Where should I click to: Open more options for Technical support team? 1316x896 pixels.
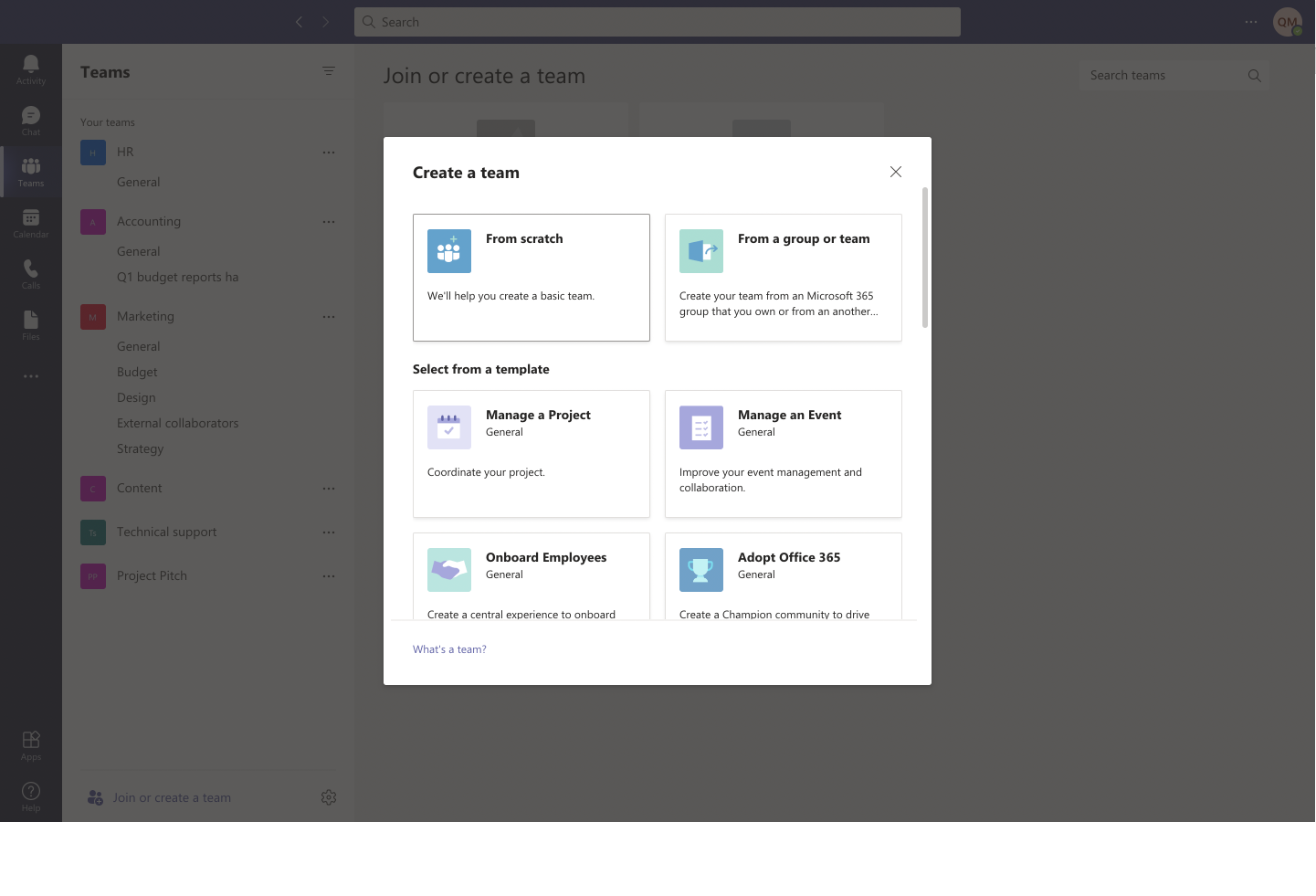click(x=329, y=532)
